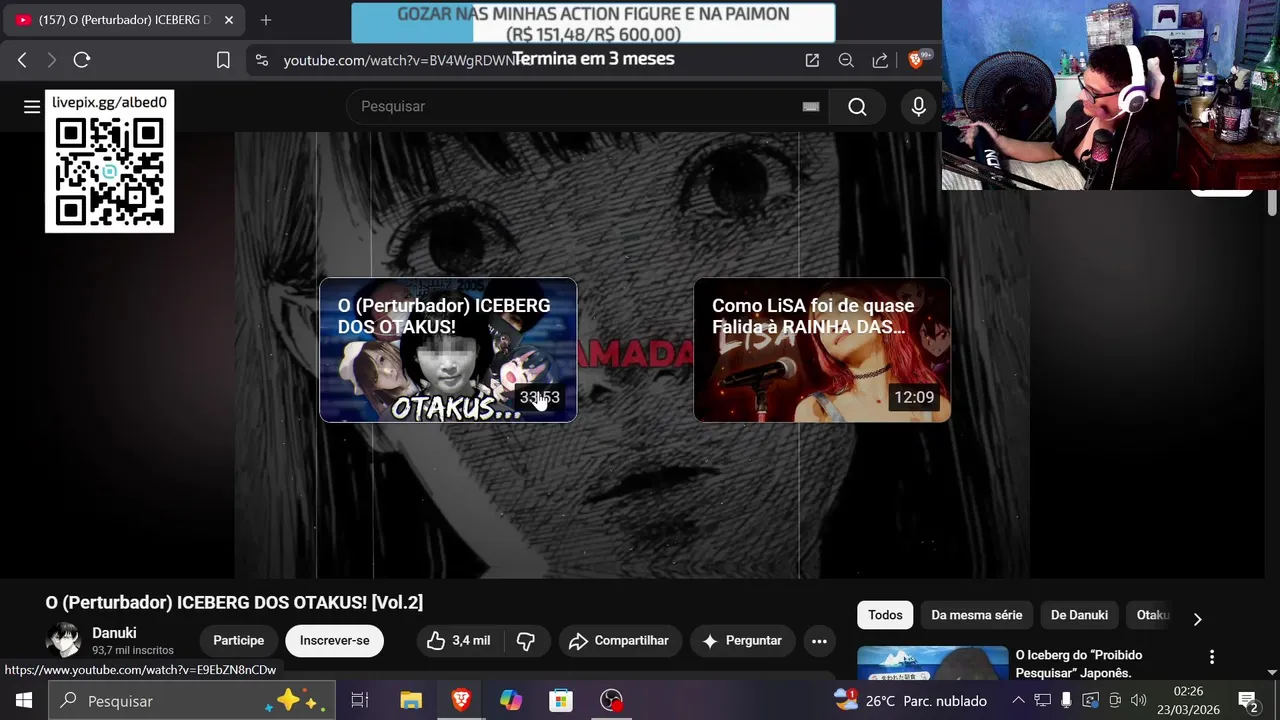
Task: Show next filter chips with the right chevron
Action: tap(1197, 619)
